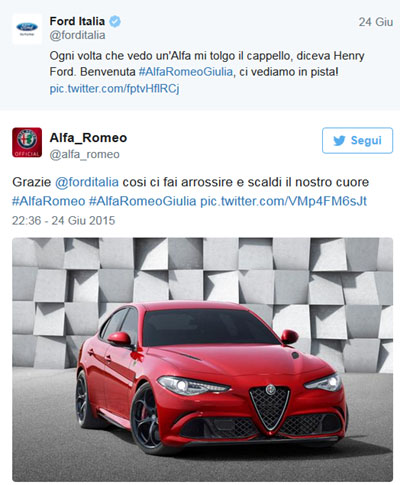Click the @forditalia mention in Alfa's reply
Viewport: 400px width, 485px height.
coord(87,182)
